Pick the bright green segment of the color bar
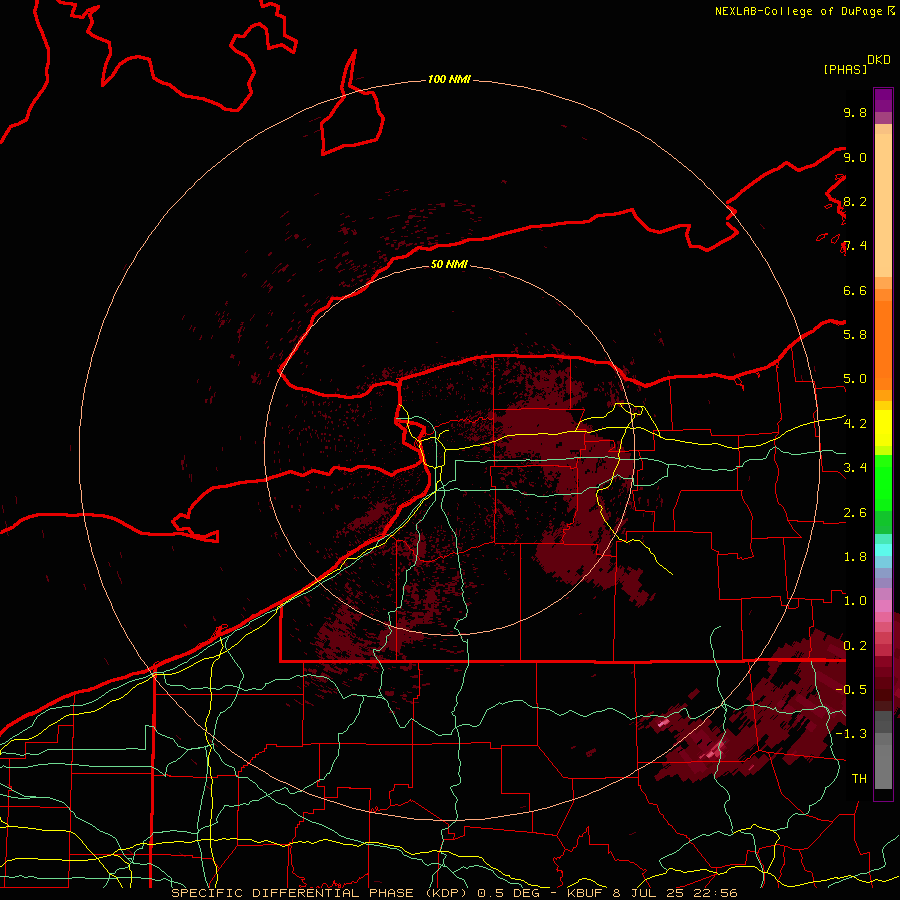Image resolution: width=900 pixels, height=900 pixels. (x=883, y=483)
